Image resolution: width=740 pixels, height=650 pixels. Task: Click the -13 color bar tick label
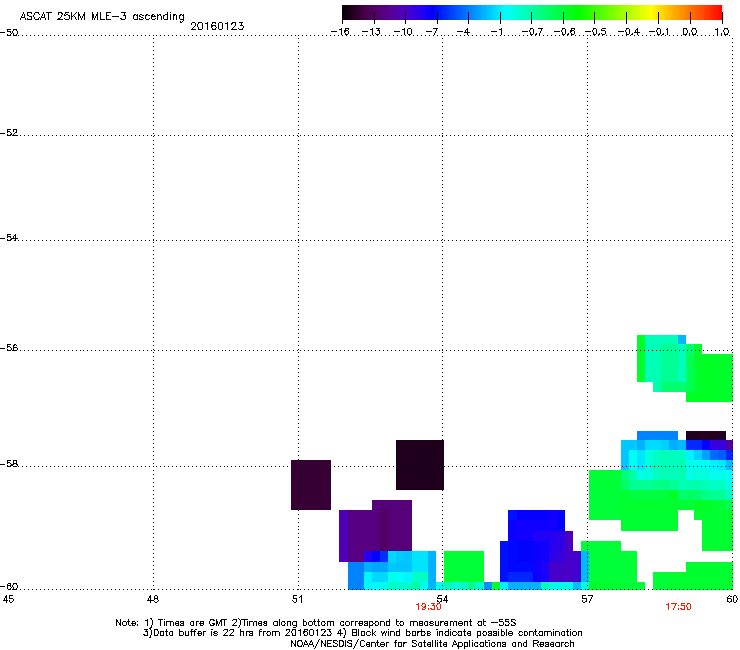pos(371,32)
